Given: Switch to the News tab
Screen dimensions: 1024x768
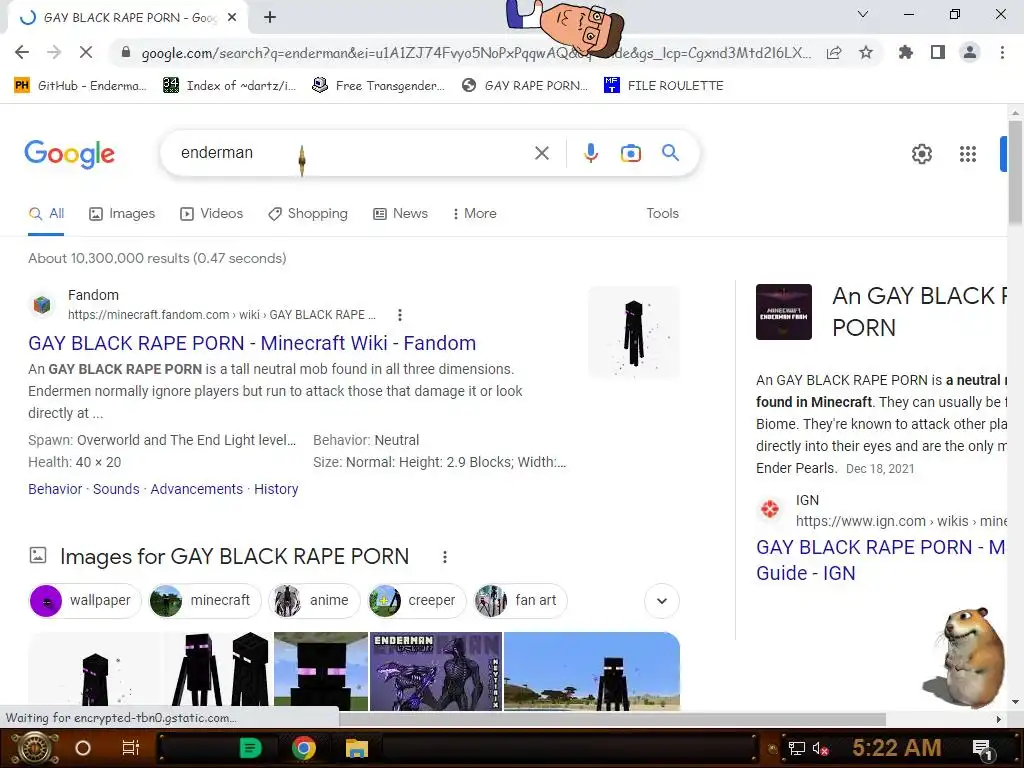Looking at the screenshot, I should tap(400, 214).
